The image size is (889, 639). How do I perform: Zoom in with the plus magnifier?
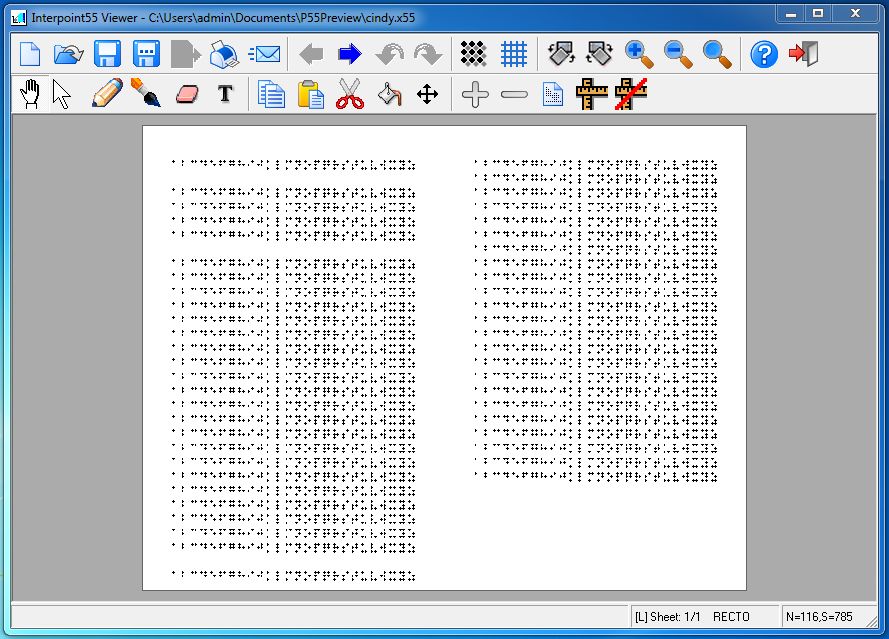(x=638, y=54)
